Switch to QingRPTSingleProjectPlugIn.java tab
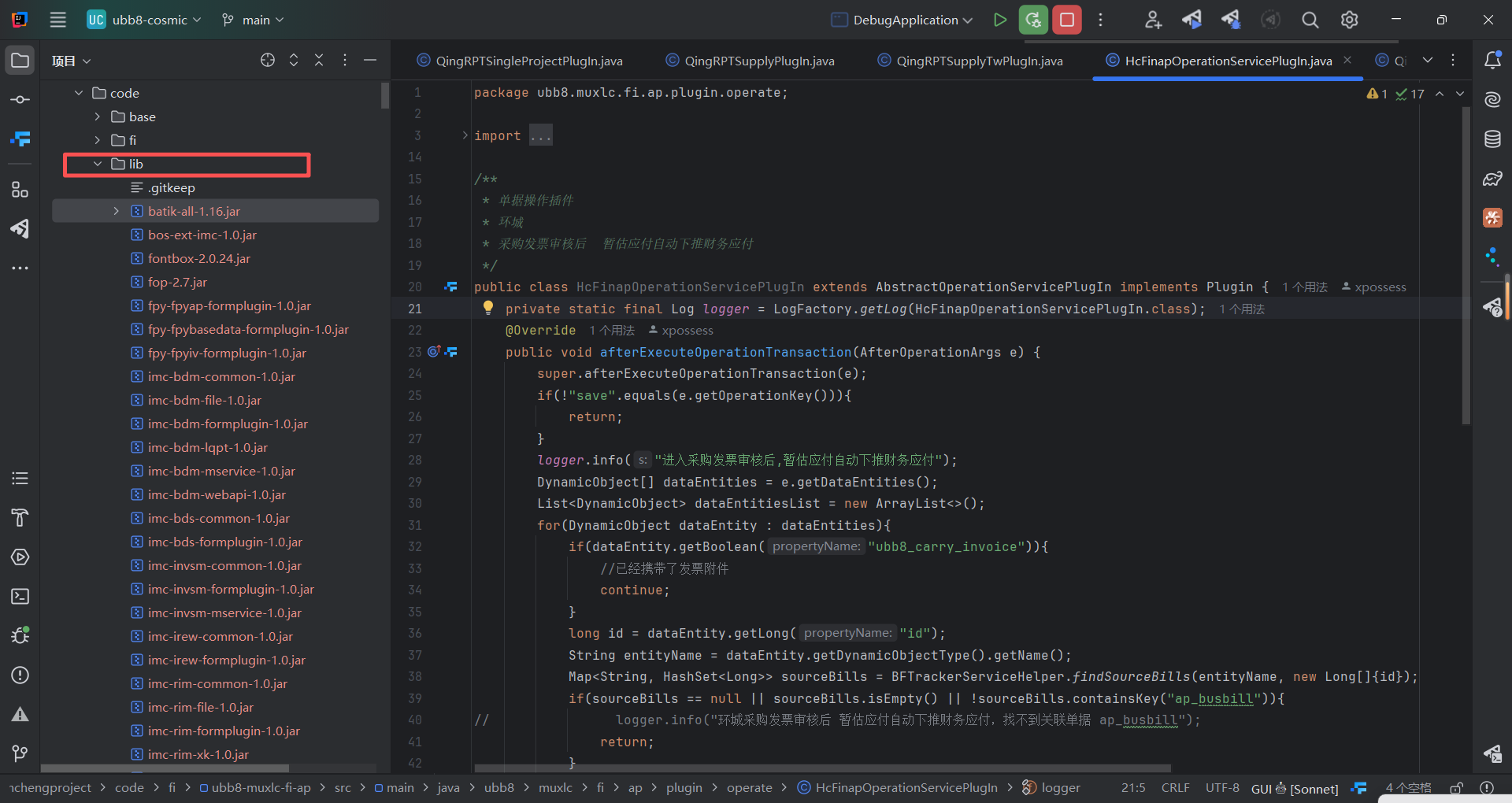 (x=520, y=61)
